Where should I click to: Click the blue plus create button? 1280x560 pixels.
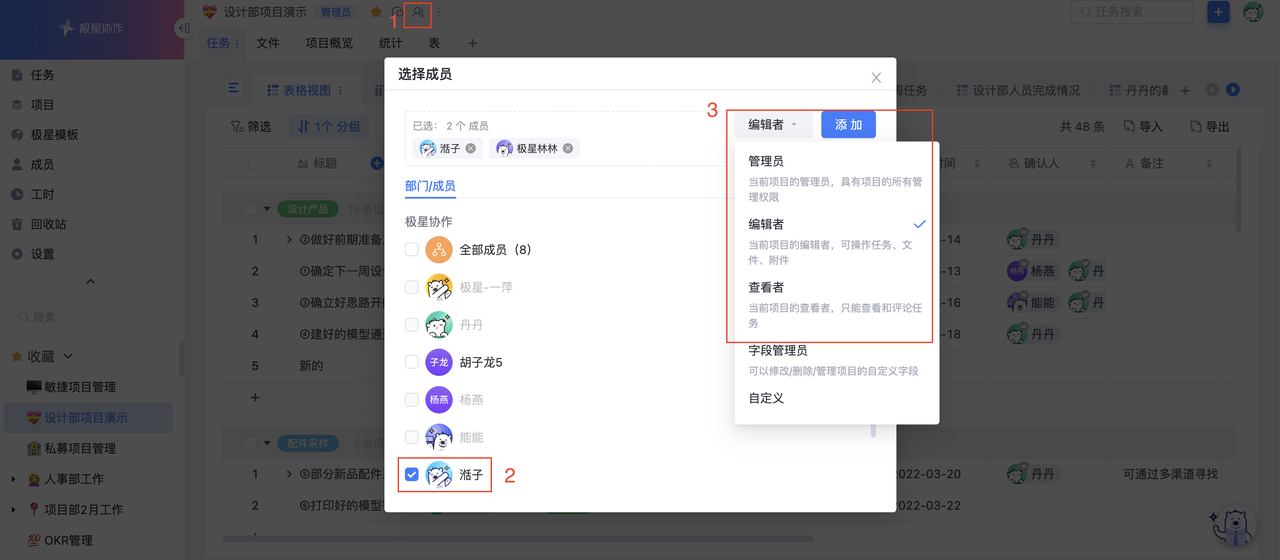click(1218, 12)
